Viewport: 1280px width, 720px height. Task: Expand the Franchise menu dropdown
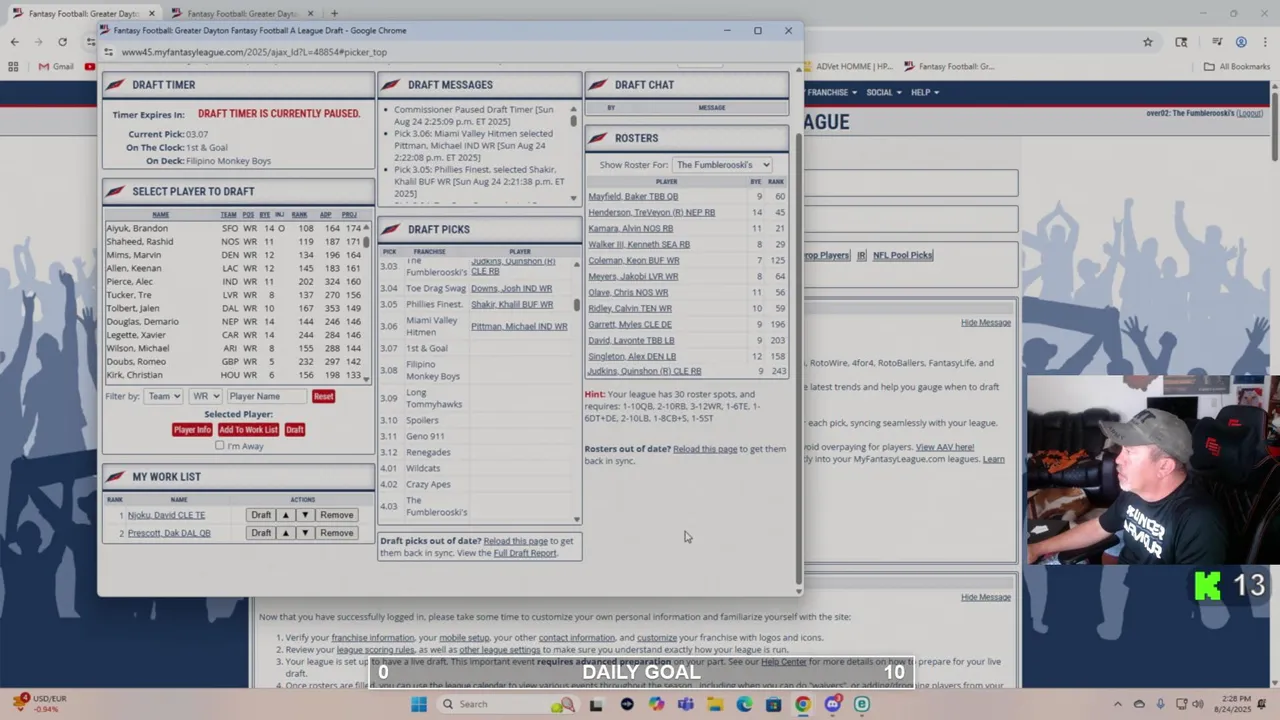coord(832,92)
